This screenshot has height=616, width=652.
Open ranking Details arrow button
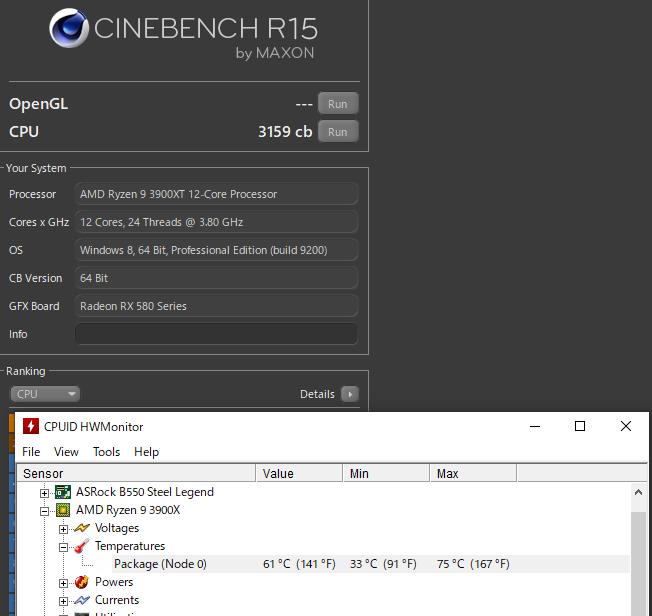[x=350, y=394]
